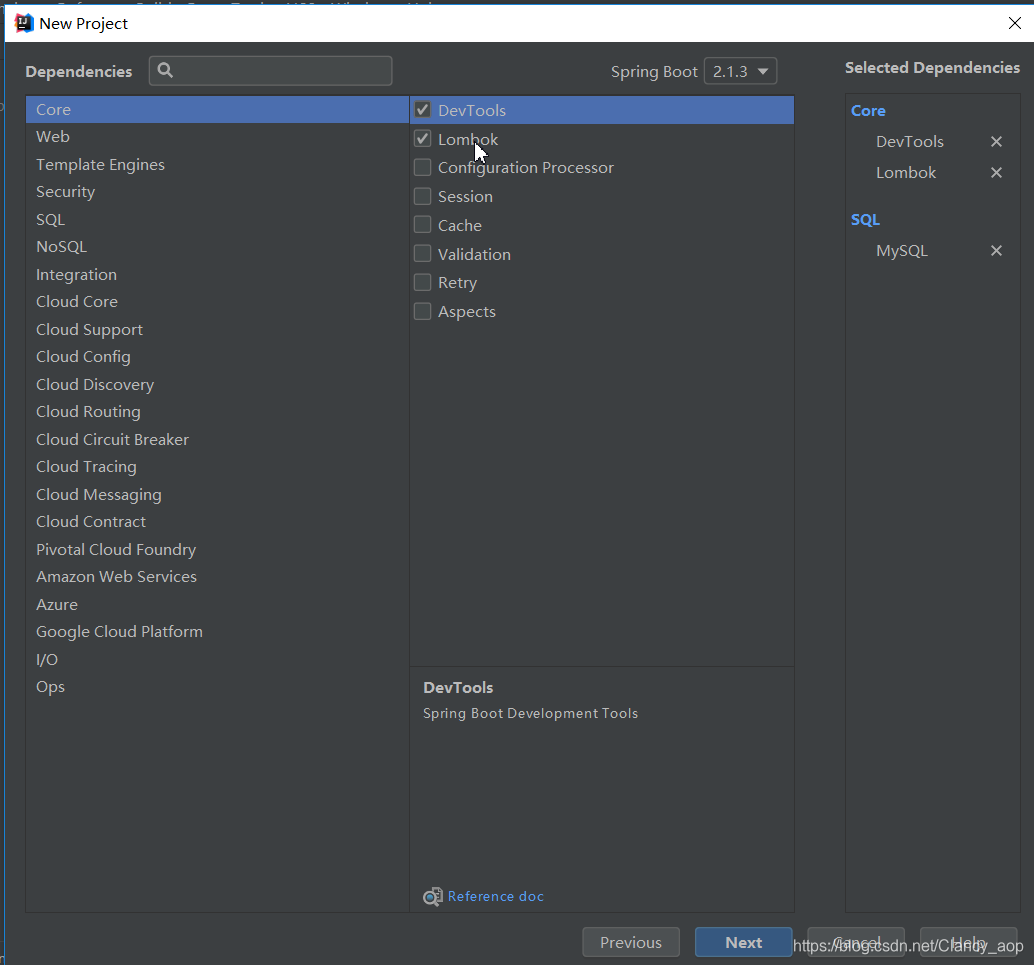Go back with the Previous button
This screenshot has height=965, width=1034.
pos(630,943)
